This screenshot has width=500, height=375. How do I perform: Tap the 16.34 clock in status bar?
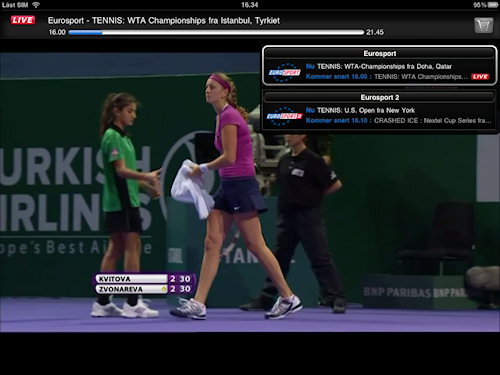click(x=250, y=5)
